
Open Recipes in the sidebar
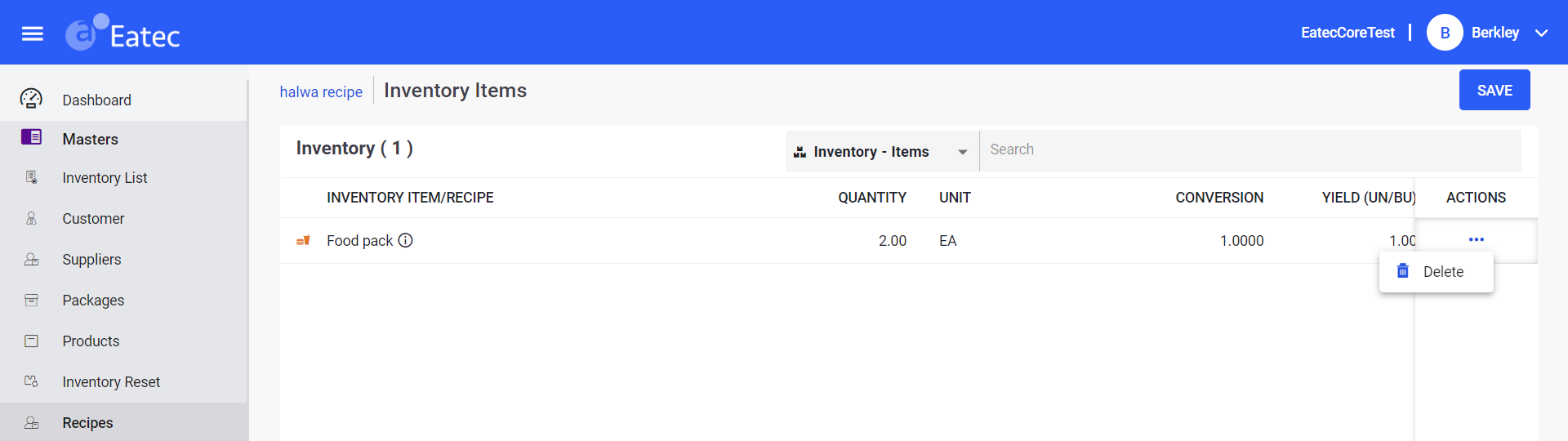87,423
